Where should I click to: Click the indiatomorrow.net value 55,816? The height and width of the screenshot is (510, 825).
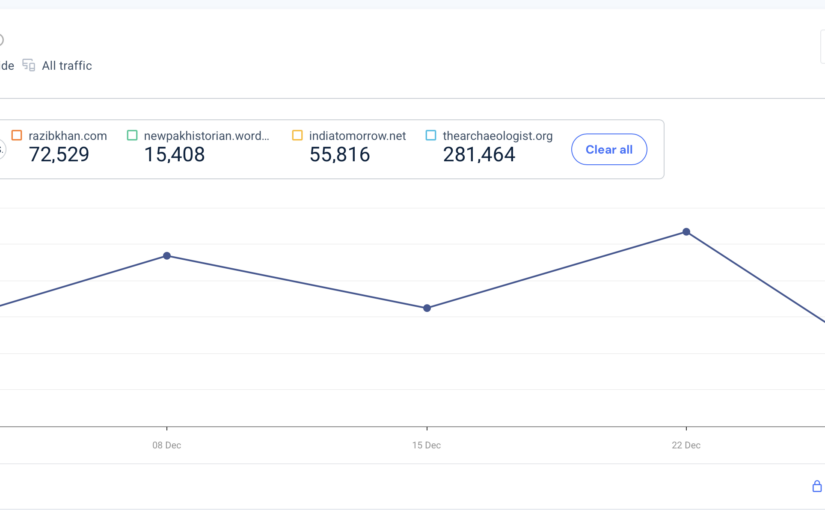pyautogui.click(x=339, y=155)
